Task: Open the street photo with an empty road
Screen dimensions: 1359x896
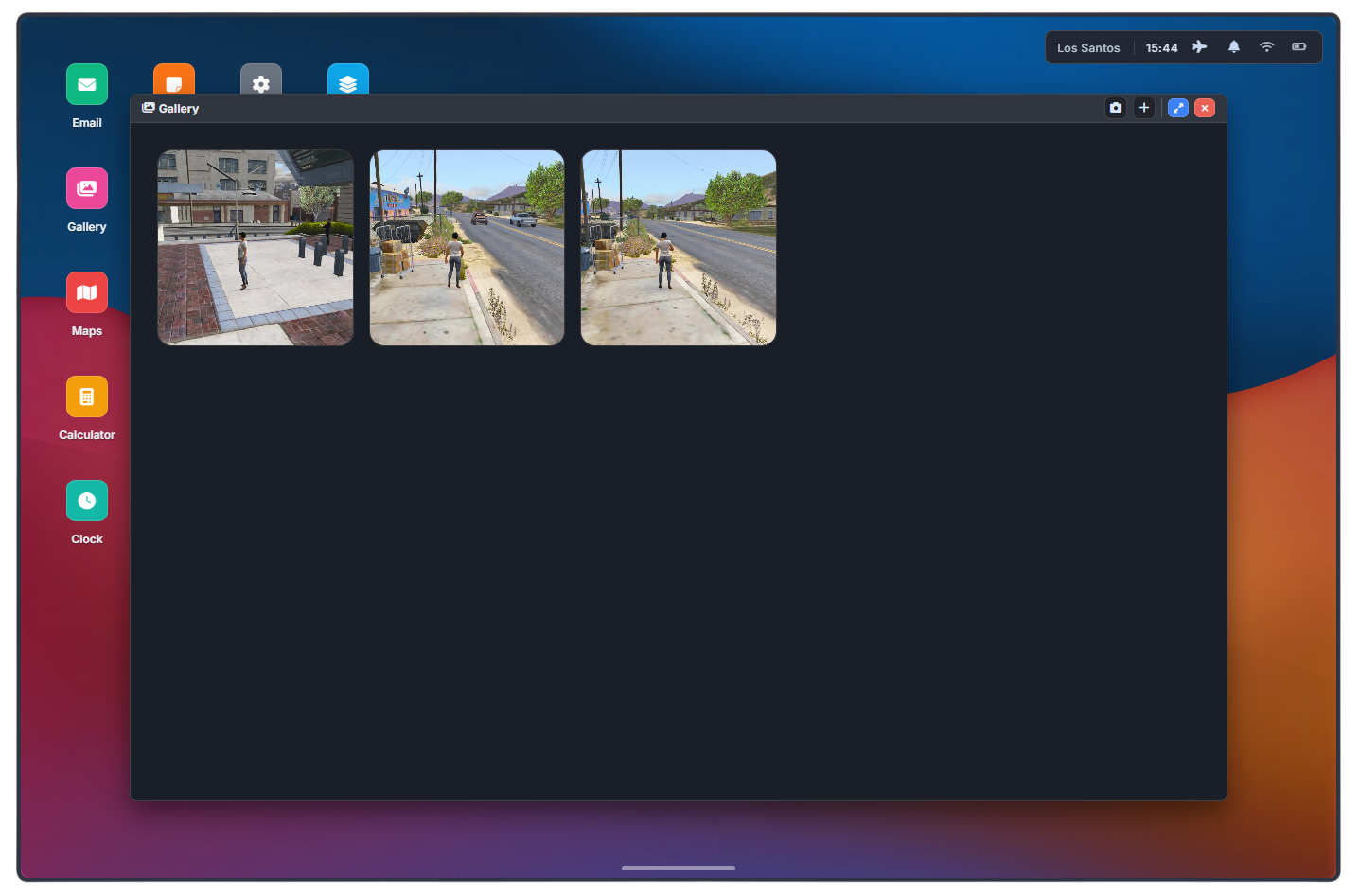Action: pos(679,248)
